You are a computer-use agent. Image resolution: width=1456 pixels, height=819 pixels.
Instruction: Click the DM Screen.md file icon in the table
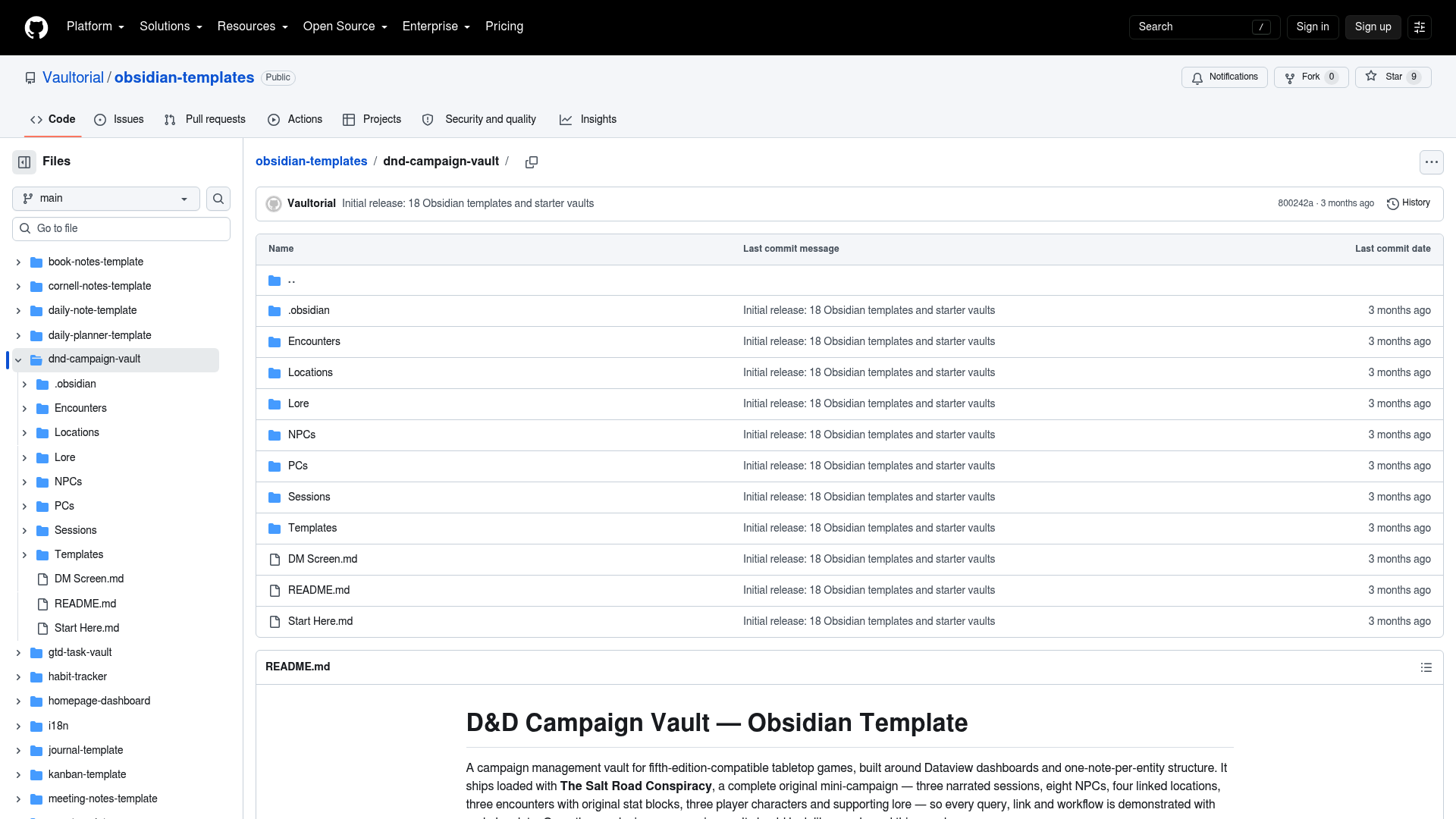[275, 560]
